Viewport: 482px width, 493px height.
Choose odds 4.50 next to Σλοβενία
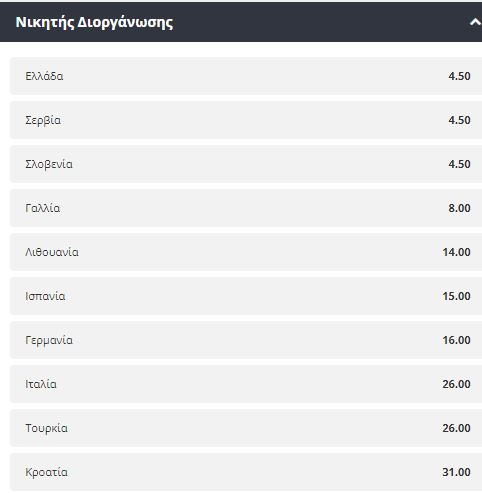coord(459,164)
